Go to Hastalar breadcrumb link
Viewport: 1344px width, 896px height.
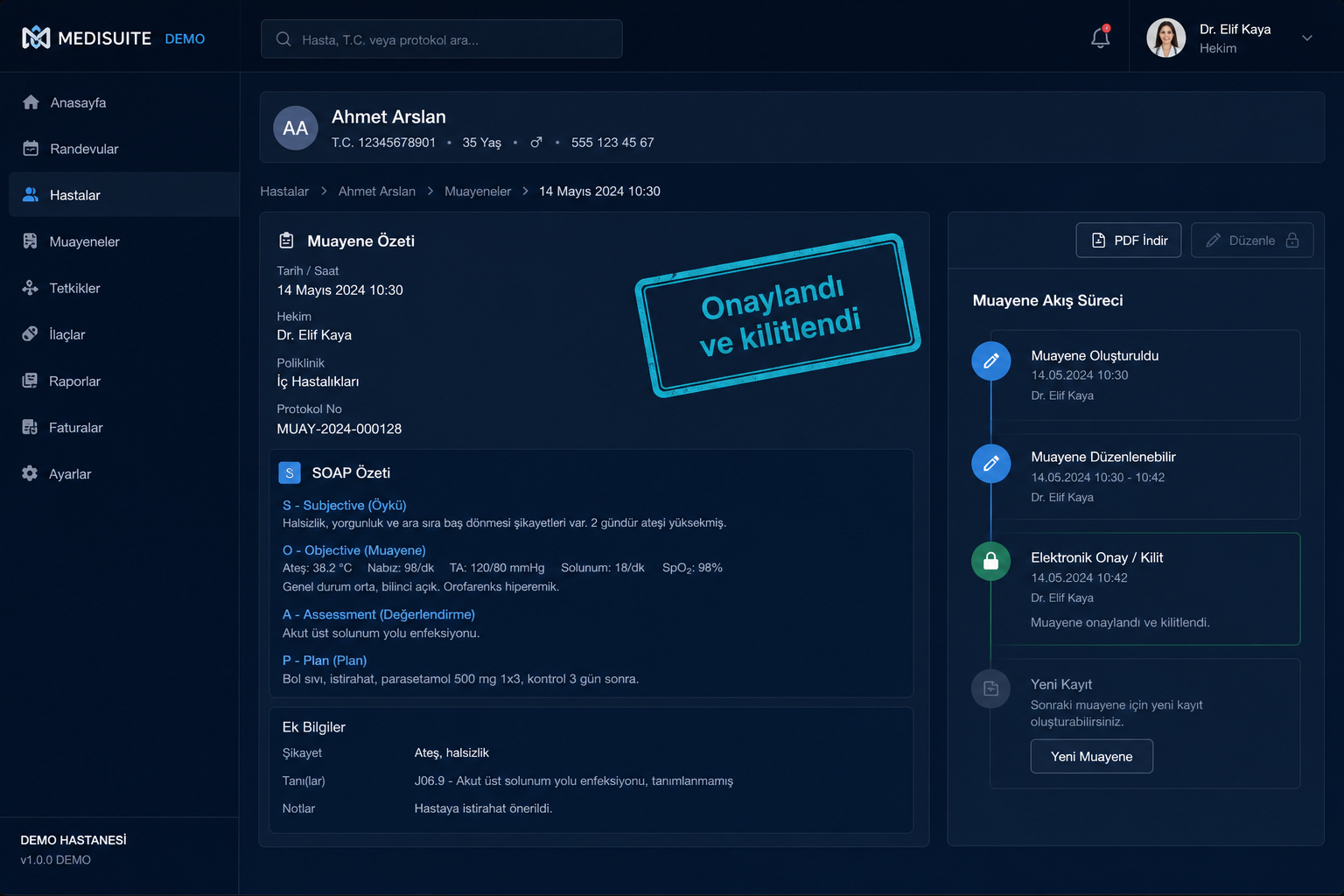284,192
